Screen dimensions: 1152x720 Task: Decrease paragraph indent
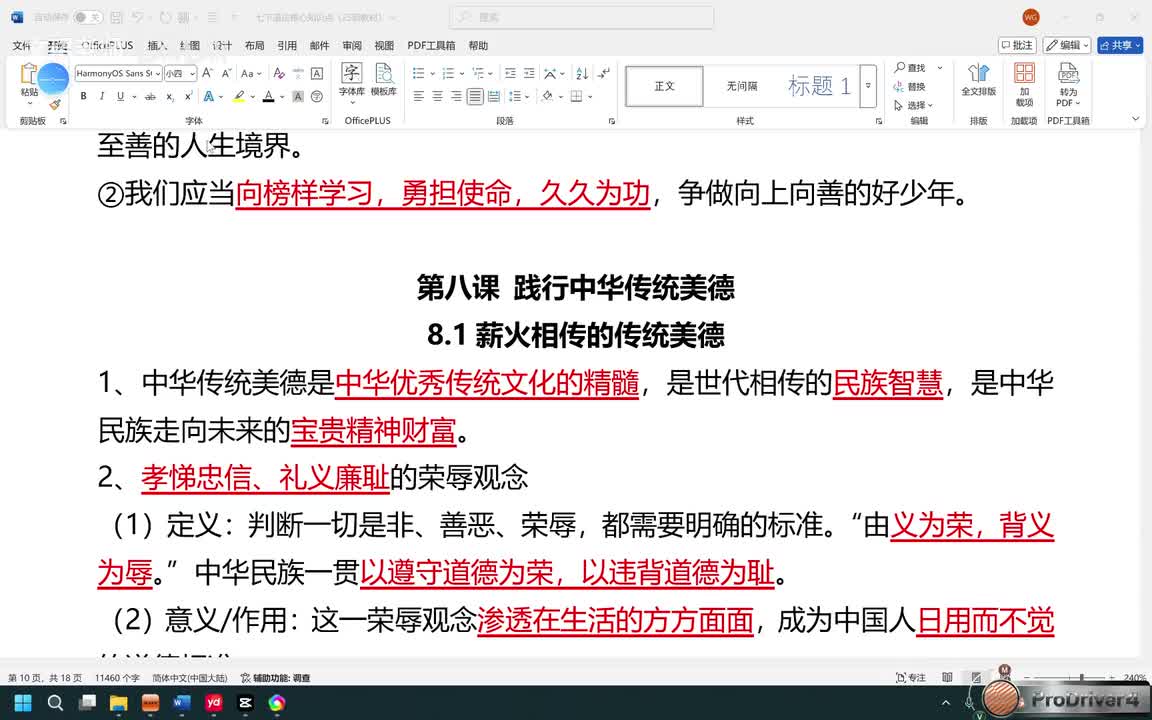(x=510, y=73)
